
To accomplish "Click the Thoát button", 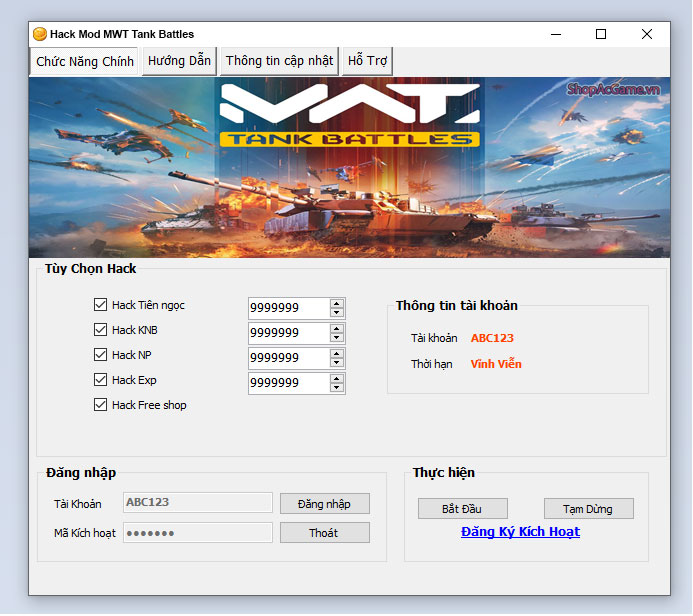I will [325, 533].
